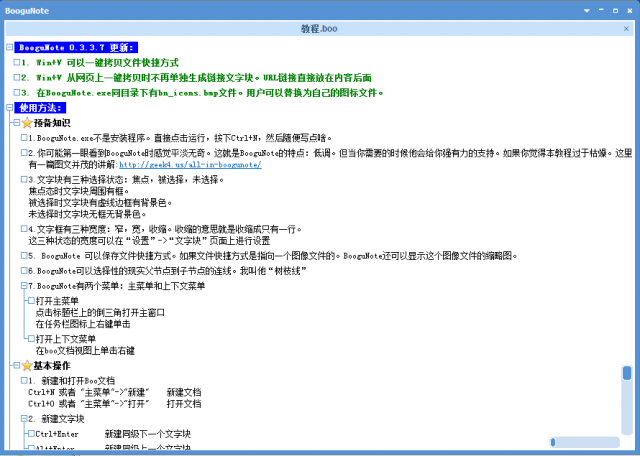Screen dimensions: 640x456
Task: Collapse item 7 about two menus
Action: tap(24, 286)
